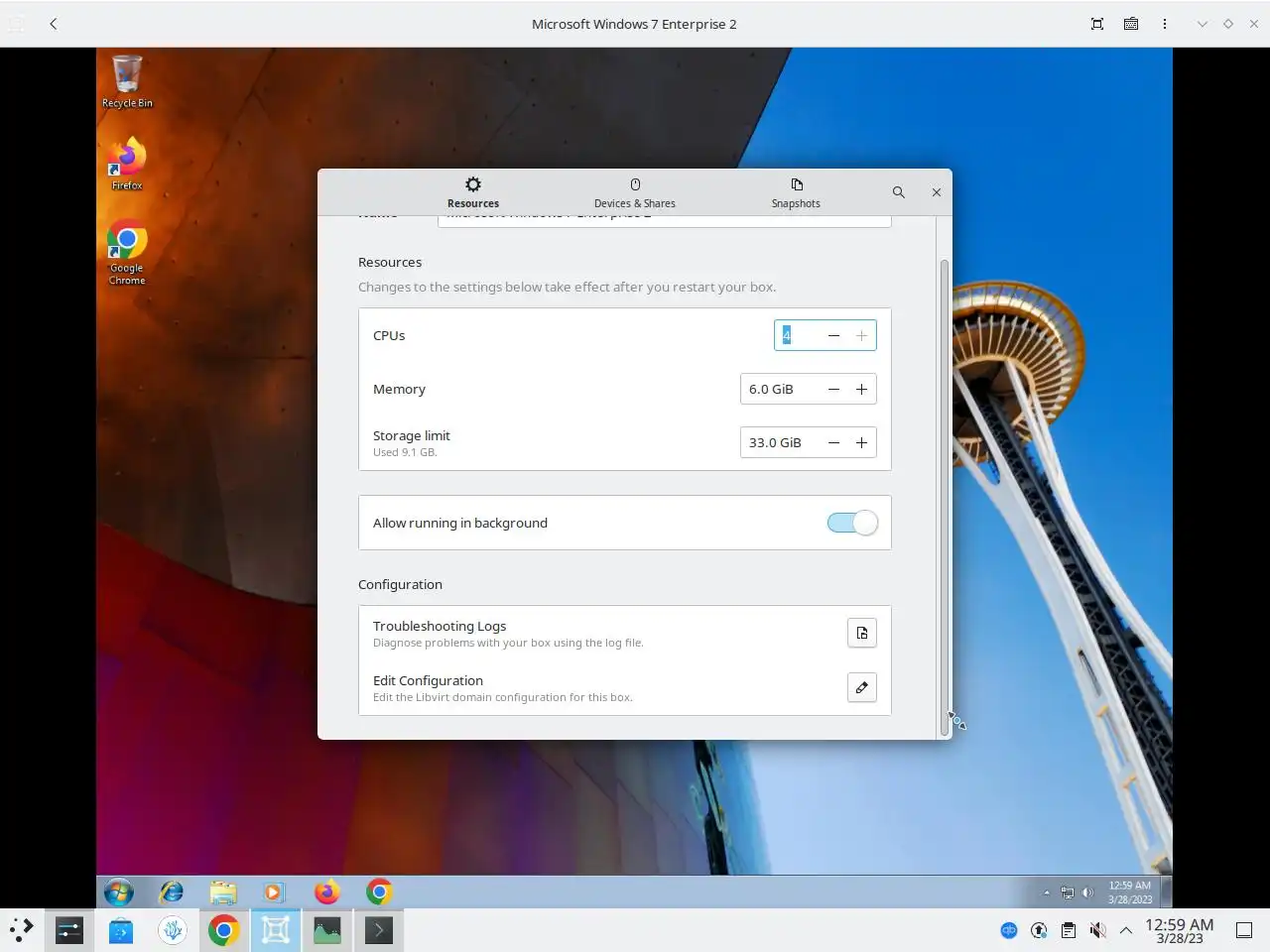This screenshot has width=1270, height=952.
Task: Select Firefox shortcut on Windows desktop
Action: coord(127,164)
